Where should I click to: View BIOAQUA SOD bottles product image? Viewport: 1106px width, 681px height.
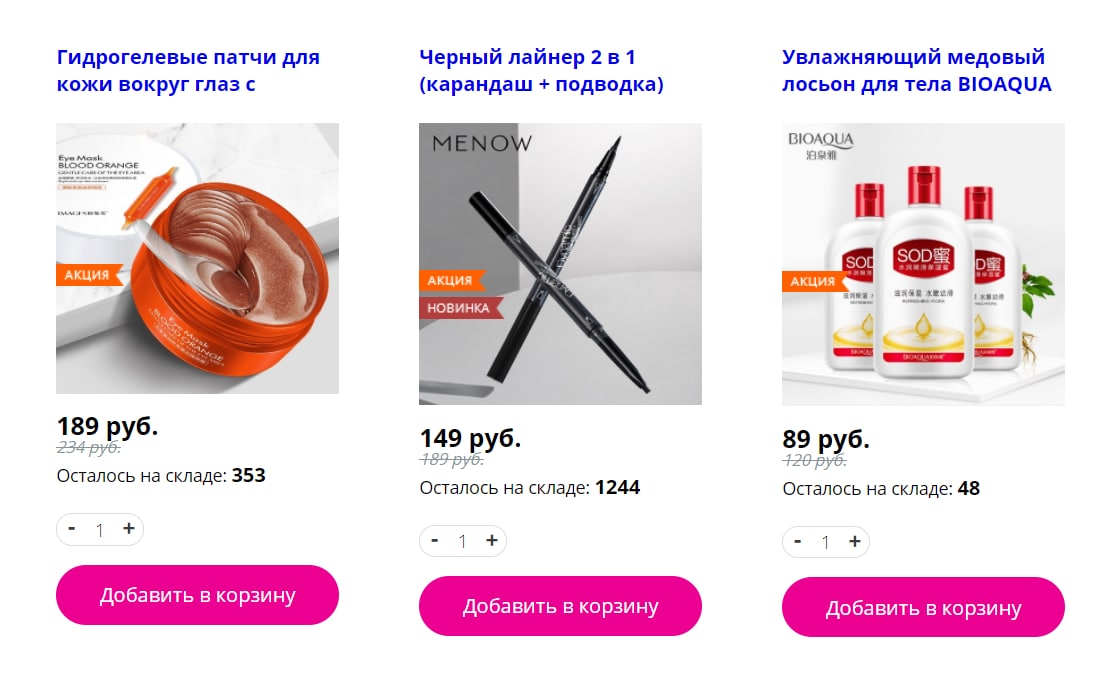point(923,264)
